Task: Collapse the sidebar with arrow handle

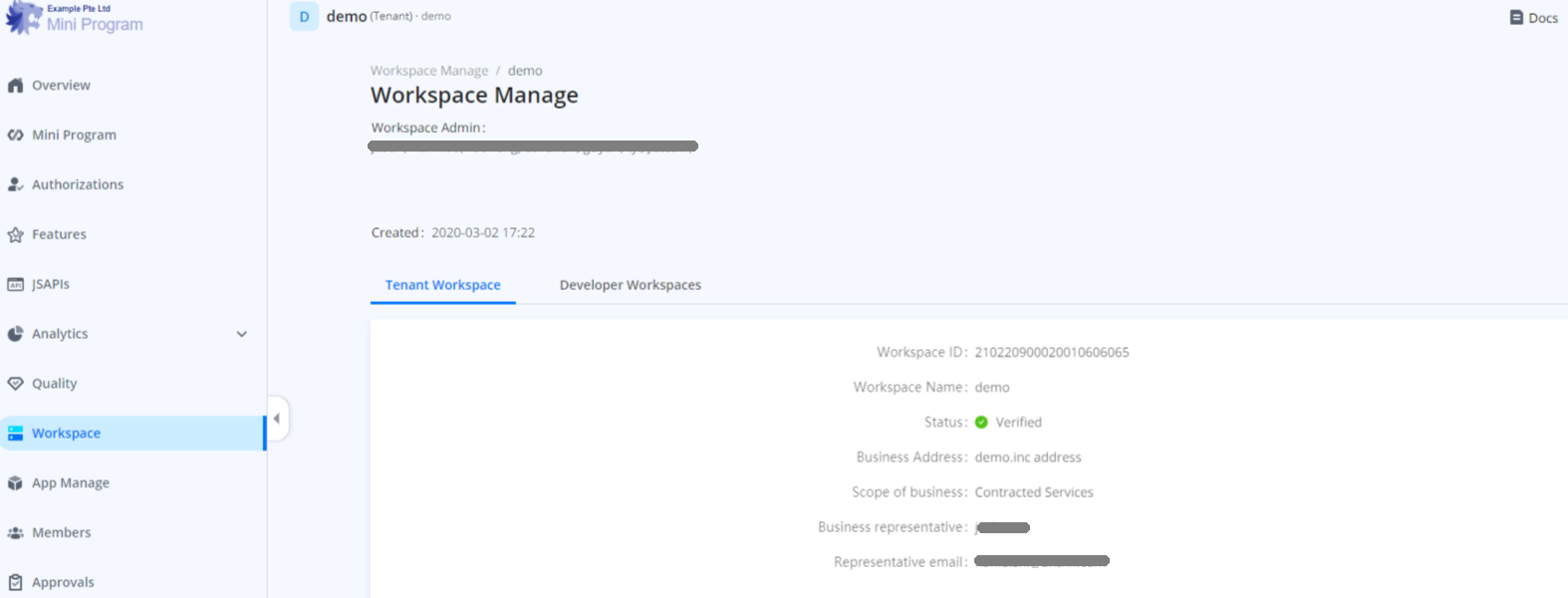Action: (x=277, y=419)
